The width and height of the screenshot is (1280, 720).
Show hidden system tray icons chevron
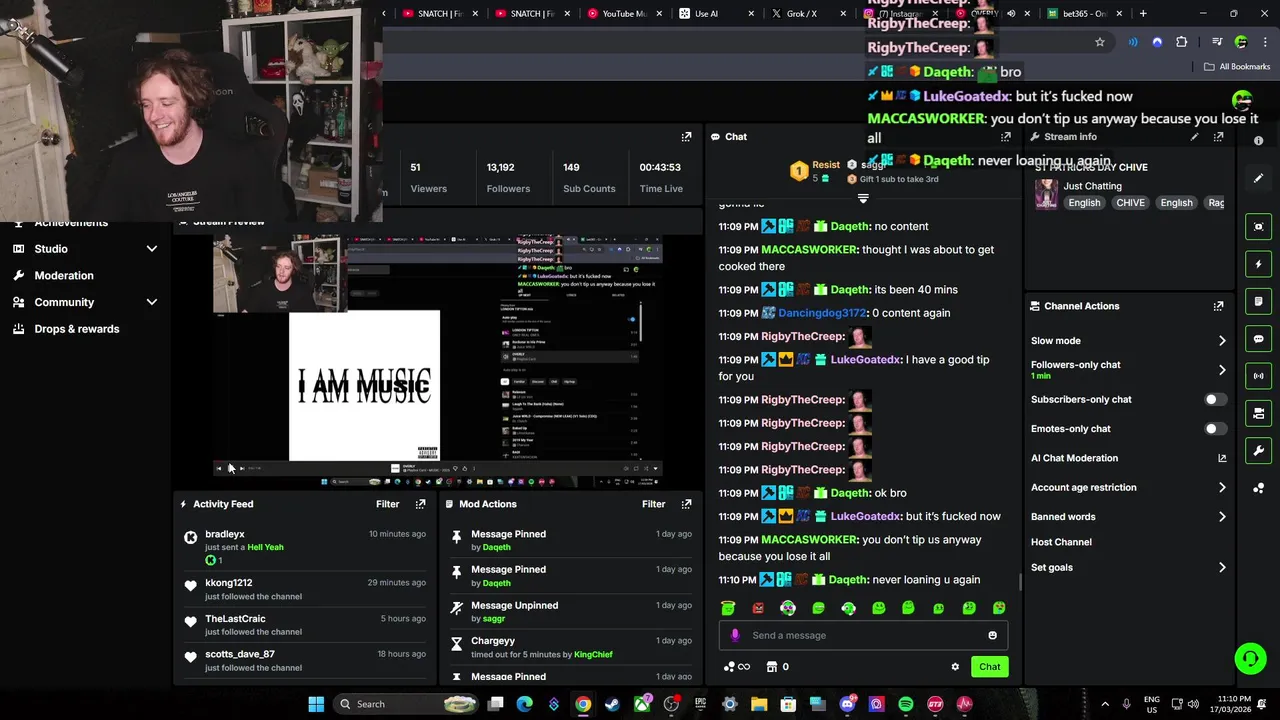tap(1105, 704)
